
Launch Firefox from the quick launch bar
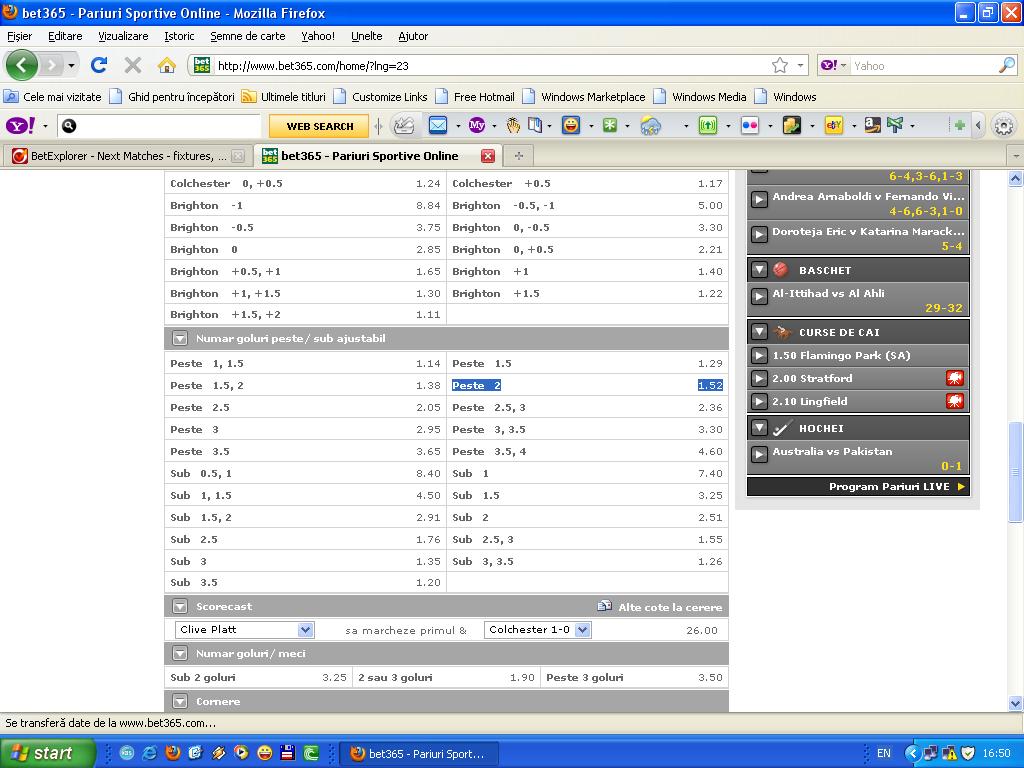[172, 753]
